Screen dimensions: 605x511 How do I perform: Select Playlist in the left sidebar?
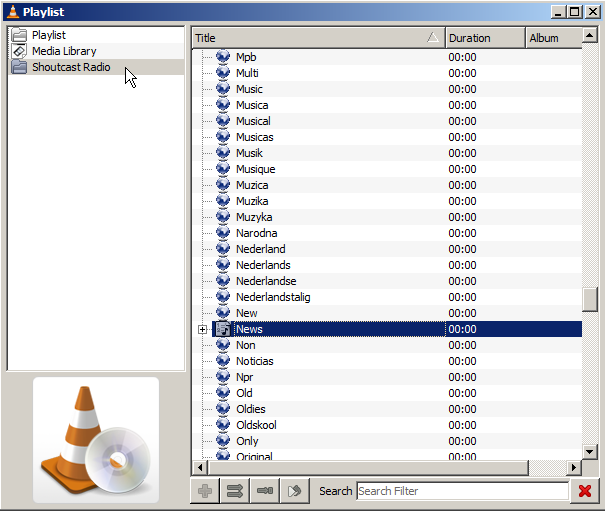pyautogui.click(x=48, y=35)
